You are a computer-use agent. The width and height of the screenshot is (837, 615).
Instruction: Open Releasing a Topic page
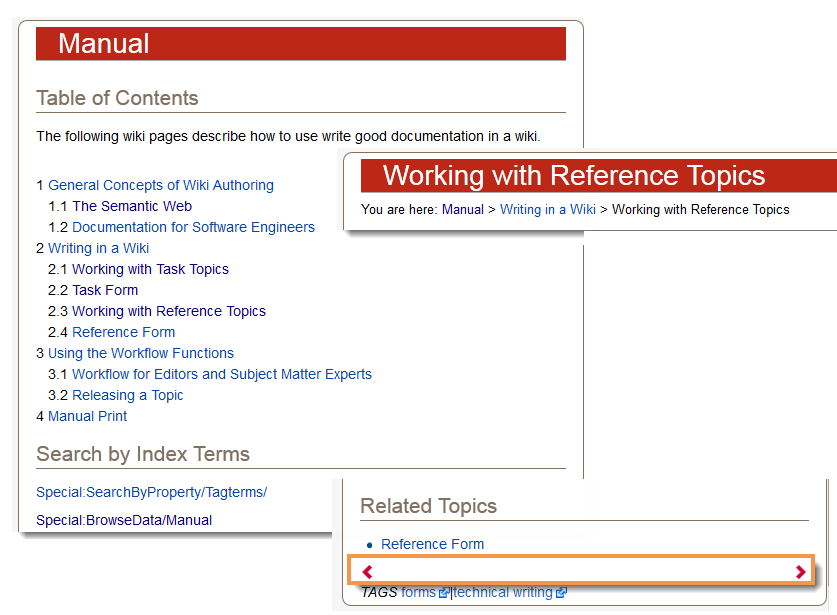coord(127,395)
